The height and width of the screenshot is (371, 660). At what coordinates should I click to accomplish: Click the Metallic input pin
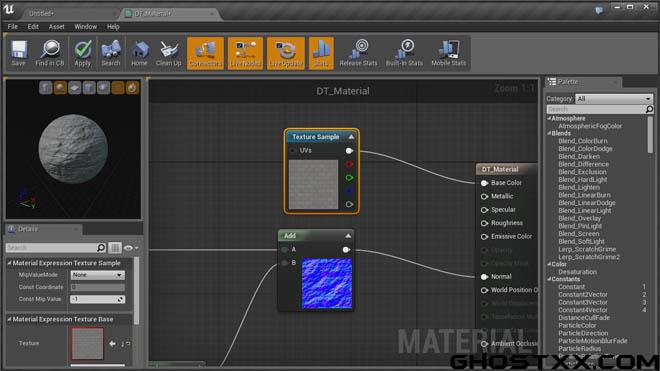pyautogui.click(x=484, y=196)
